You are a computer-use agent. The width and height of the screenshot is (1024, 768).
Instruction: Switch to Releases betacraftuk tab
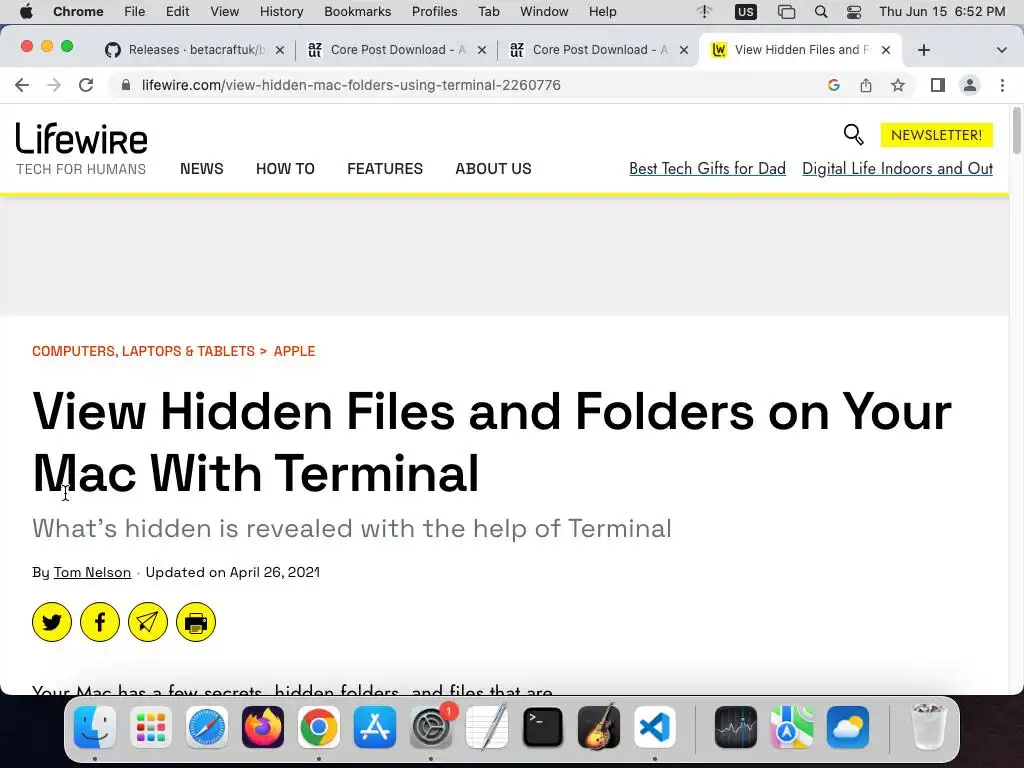[x=195, y=50]
